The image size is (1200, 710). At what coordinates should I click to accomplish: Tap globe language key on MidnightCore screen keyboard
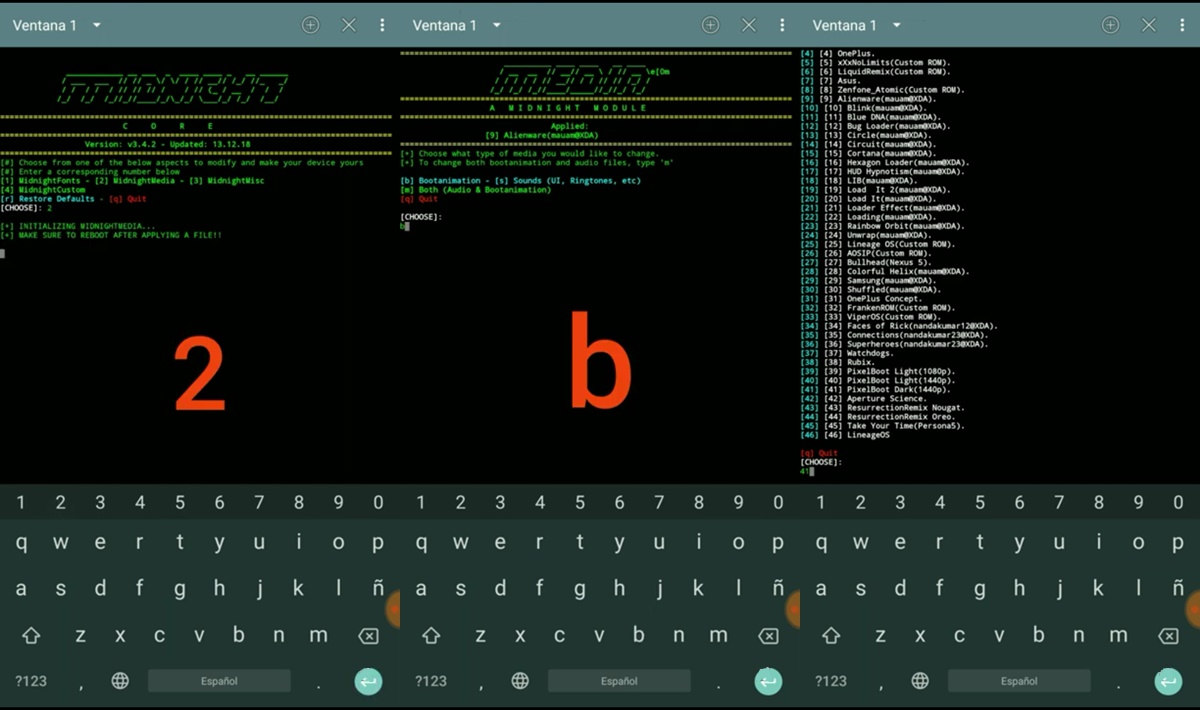click(x=120, y=681)
